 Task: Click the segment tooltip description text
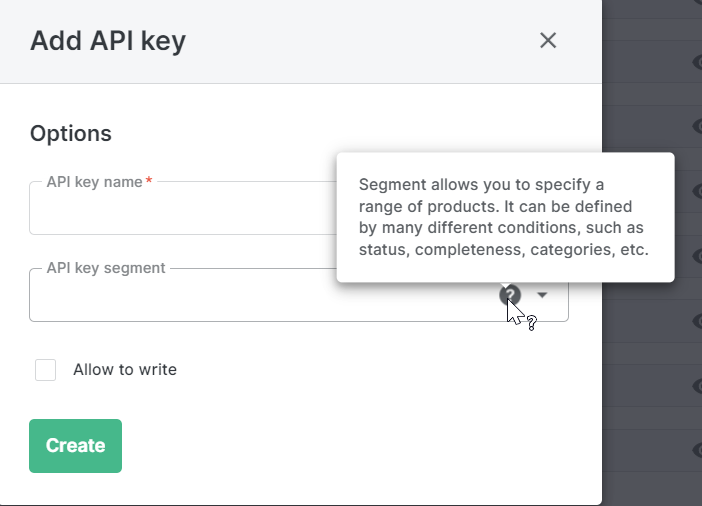[504, 217]
